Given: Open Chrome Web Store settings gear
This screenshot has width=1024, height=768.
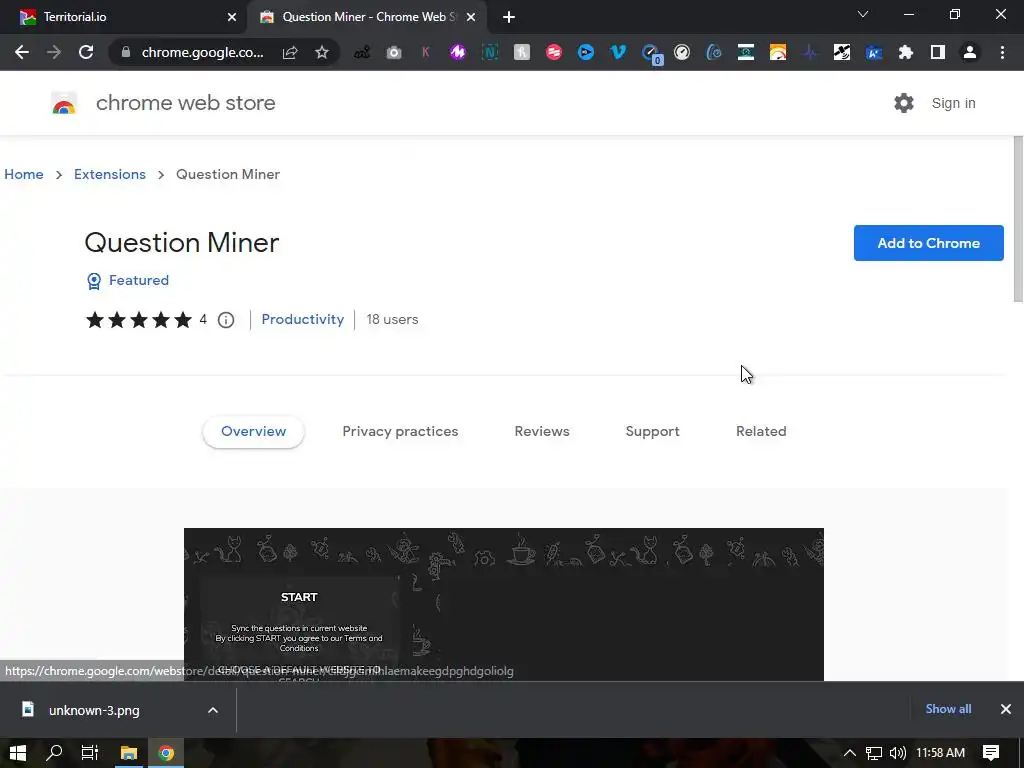Looking at the screenshot, I should point(904,103).
